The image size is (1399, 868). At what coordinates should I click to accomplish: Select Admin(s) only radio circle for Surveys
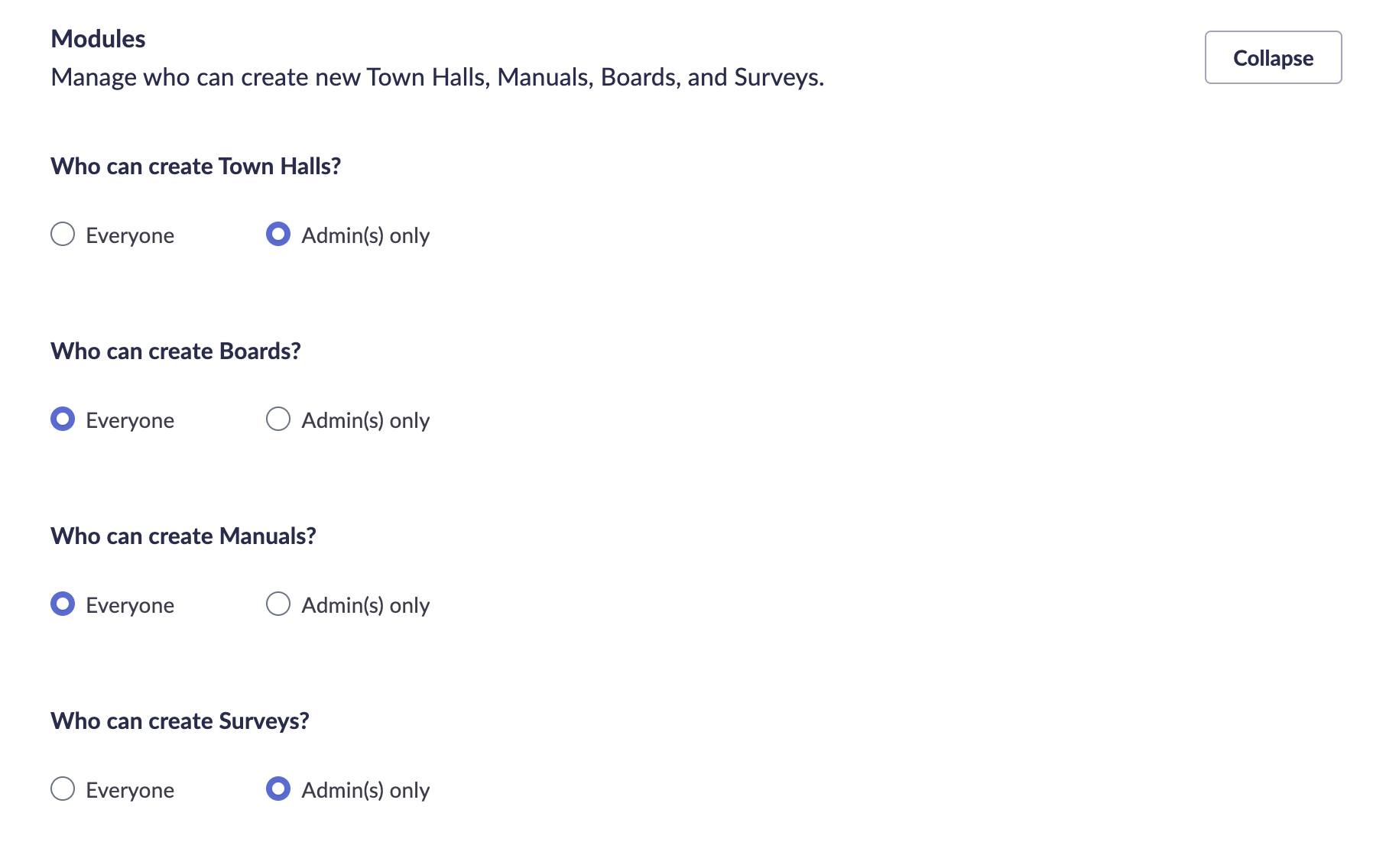[278, 789]
